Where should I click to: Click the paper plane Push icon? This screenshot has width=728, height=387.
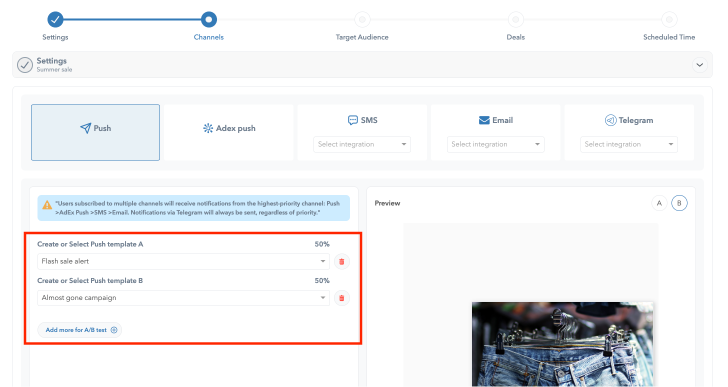tap(85, 128)
